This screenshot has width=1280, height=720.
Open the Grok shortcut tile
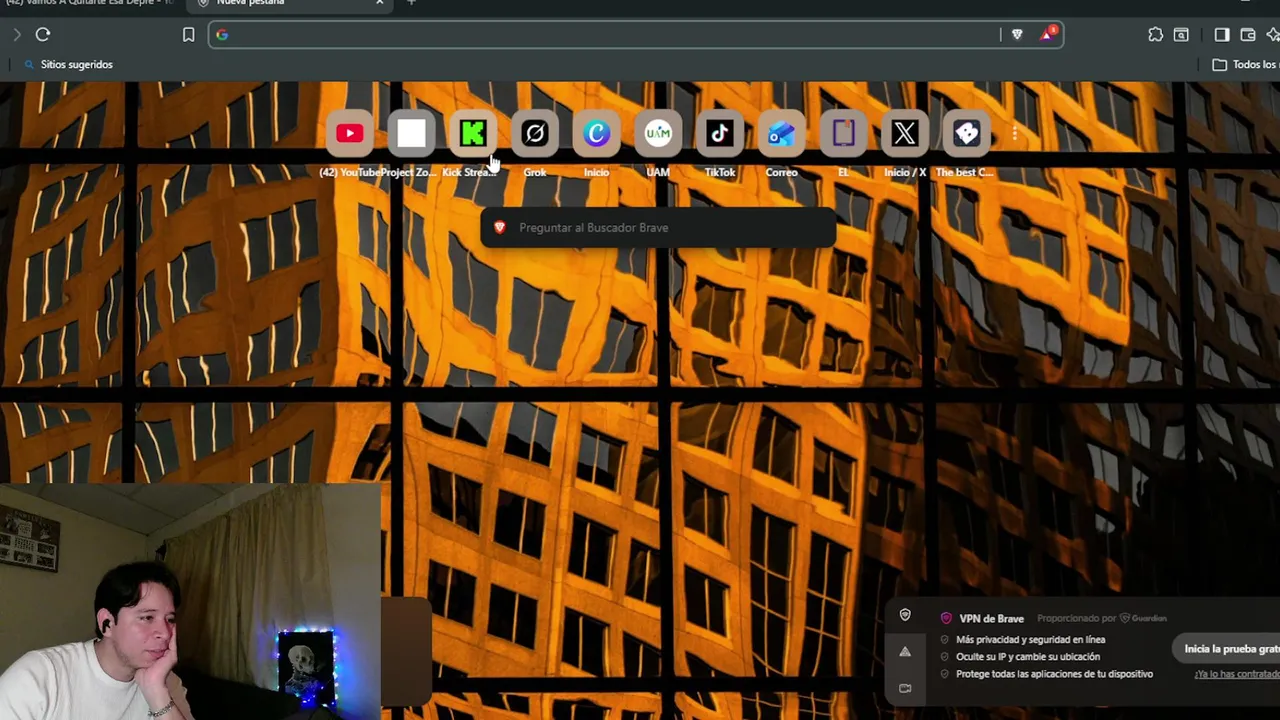pyautogui.click(x=535, y=133)
